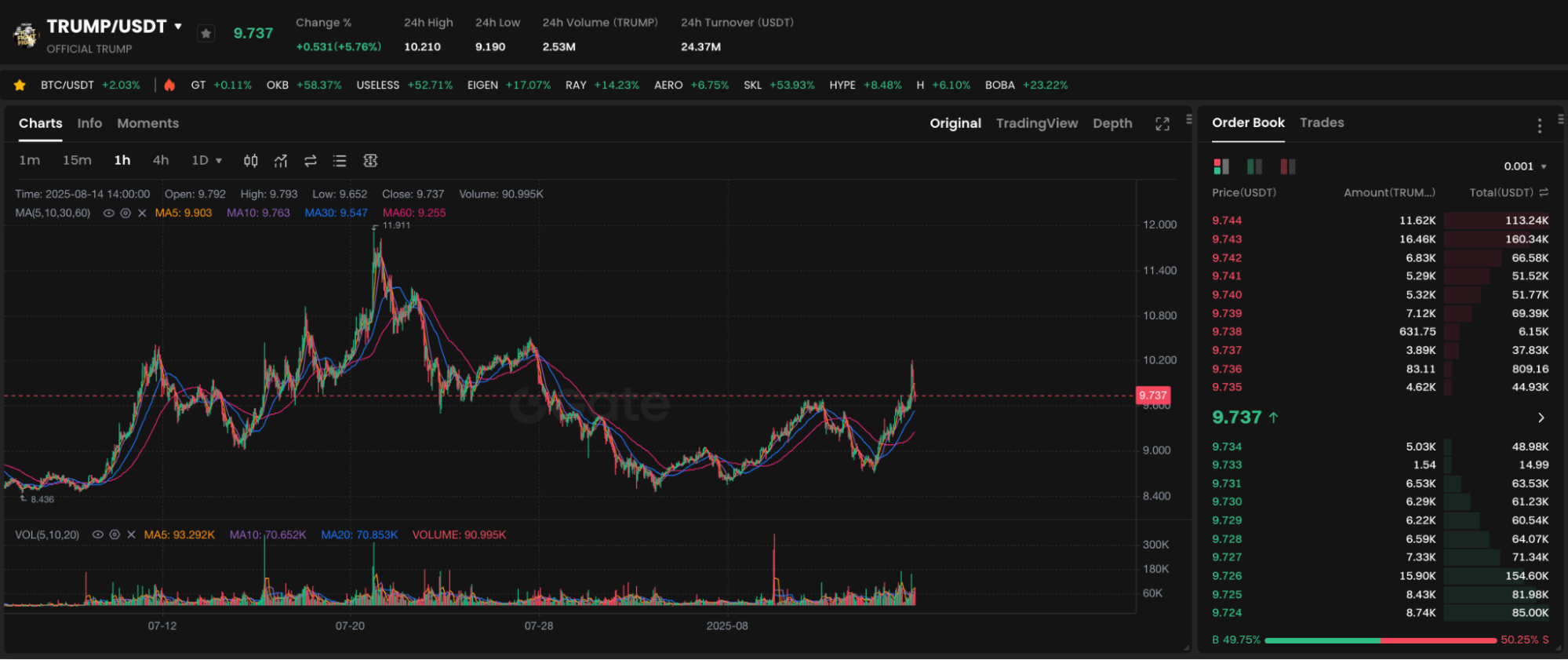Image resolution: width=1568 pixels, height=660 pixels.
Task: Click the 9.737 current price label on axis
Action: pyautogui.click(x=1153, y=396)
